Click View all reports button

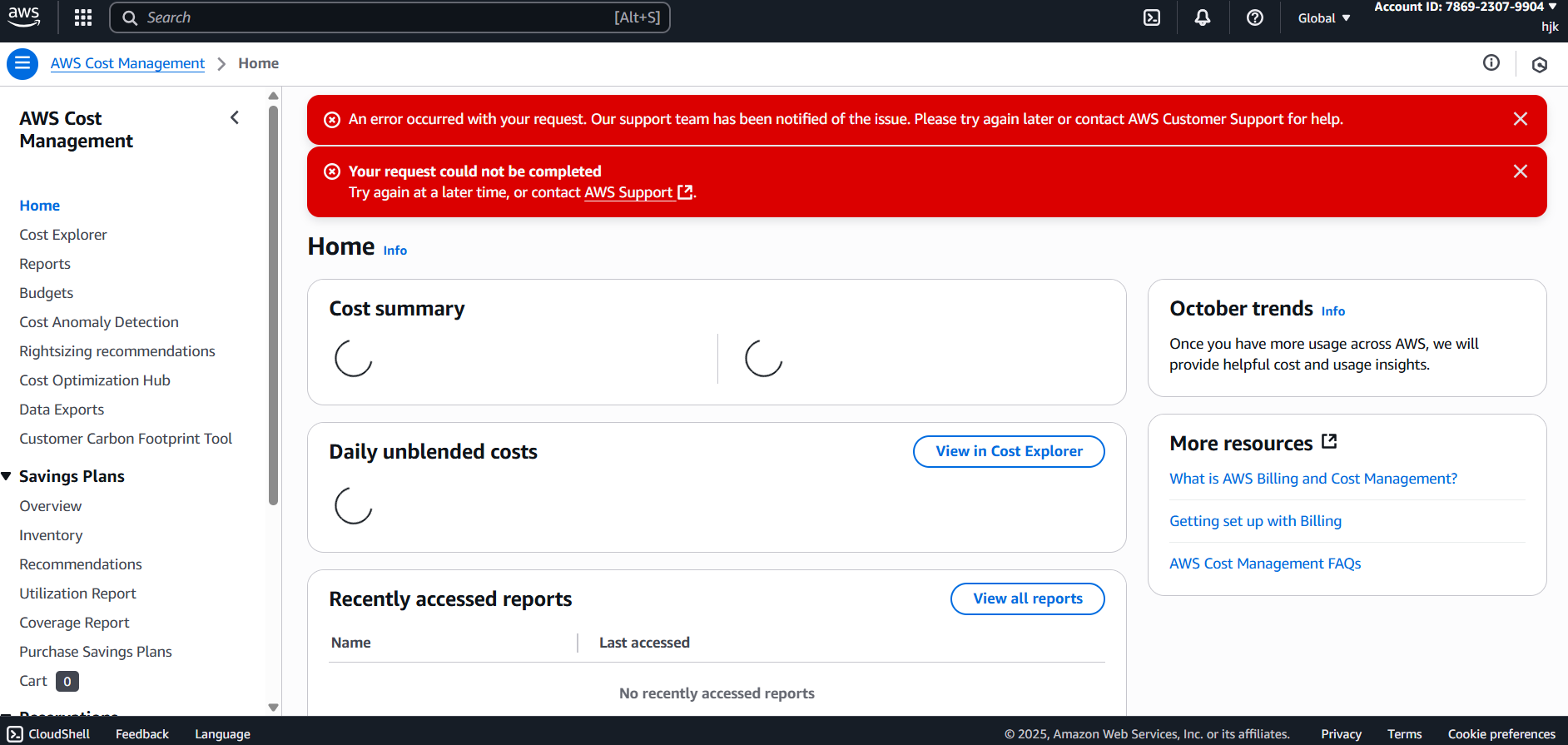tap(1028, 598)
